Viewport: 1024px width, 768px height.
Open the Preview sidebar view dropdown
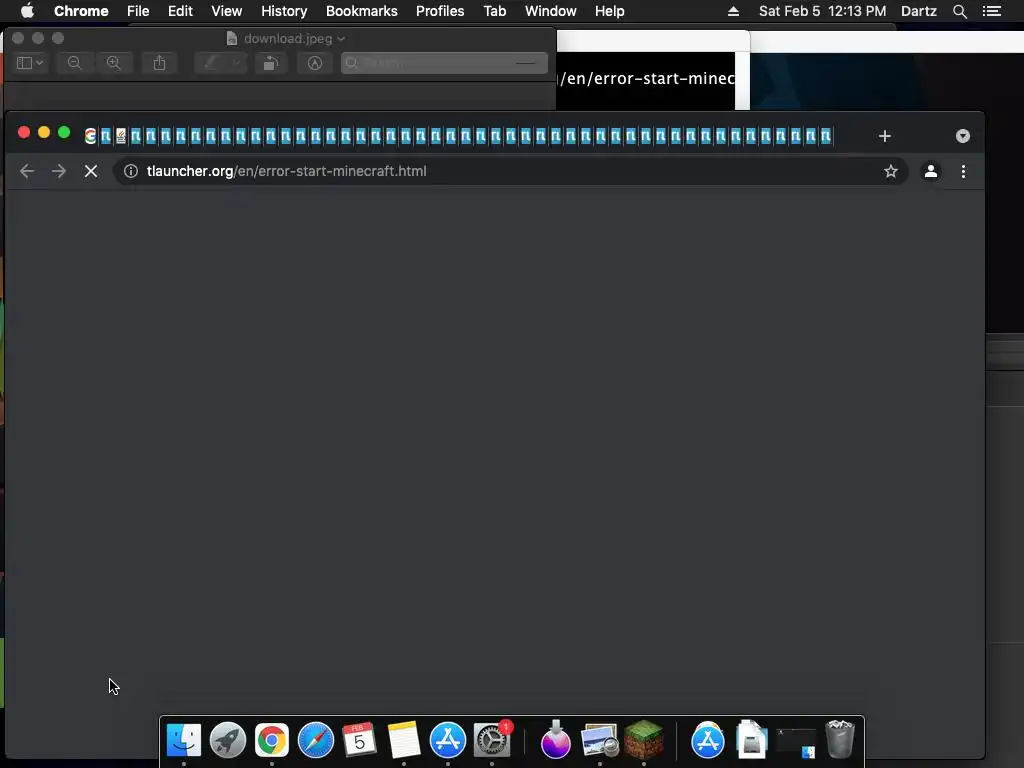click(x=30, y=63)
